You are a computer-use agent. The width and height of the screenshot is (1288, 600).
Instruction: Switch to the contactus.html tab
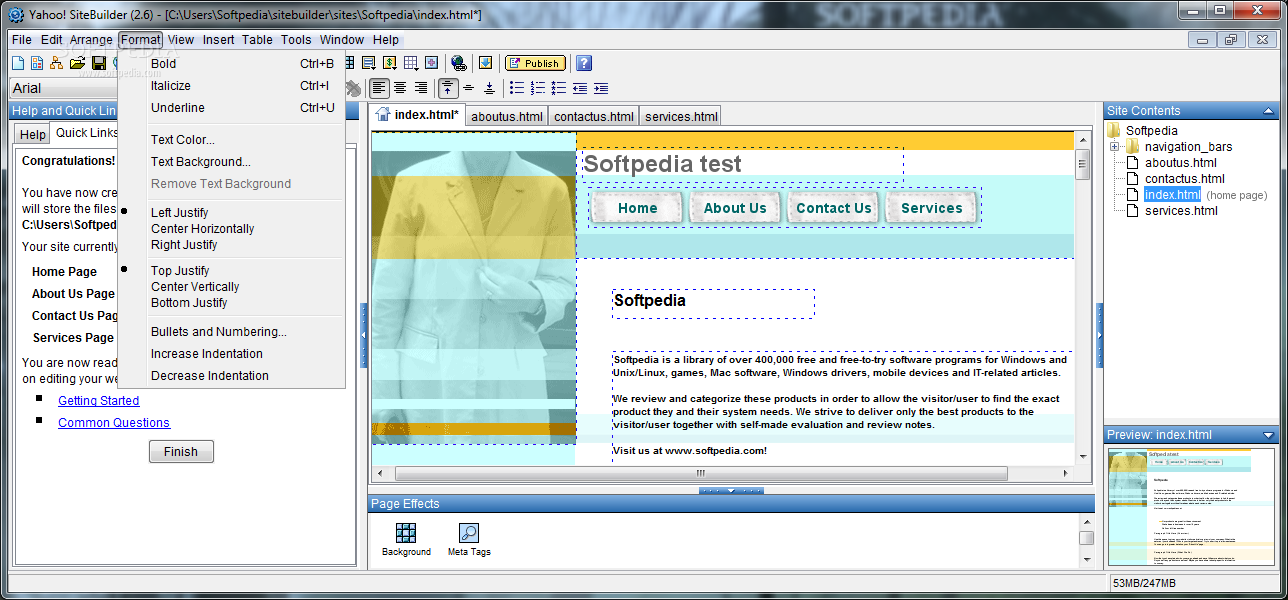(594, 116)
